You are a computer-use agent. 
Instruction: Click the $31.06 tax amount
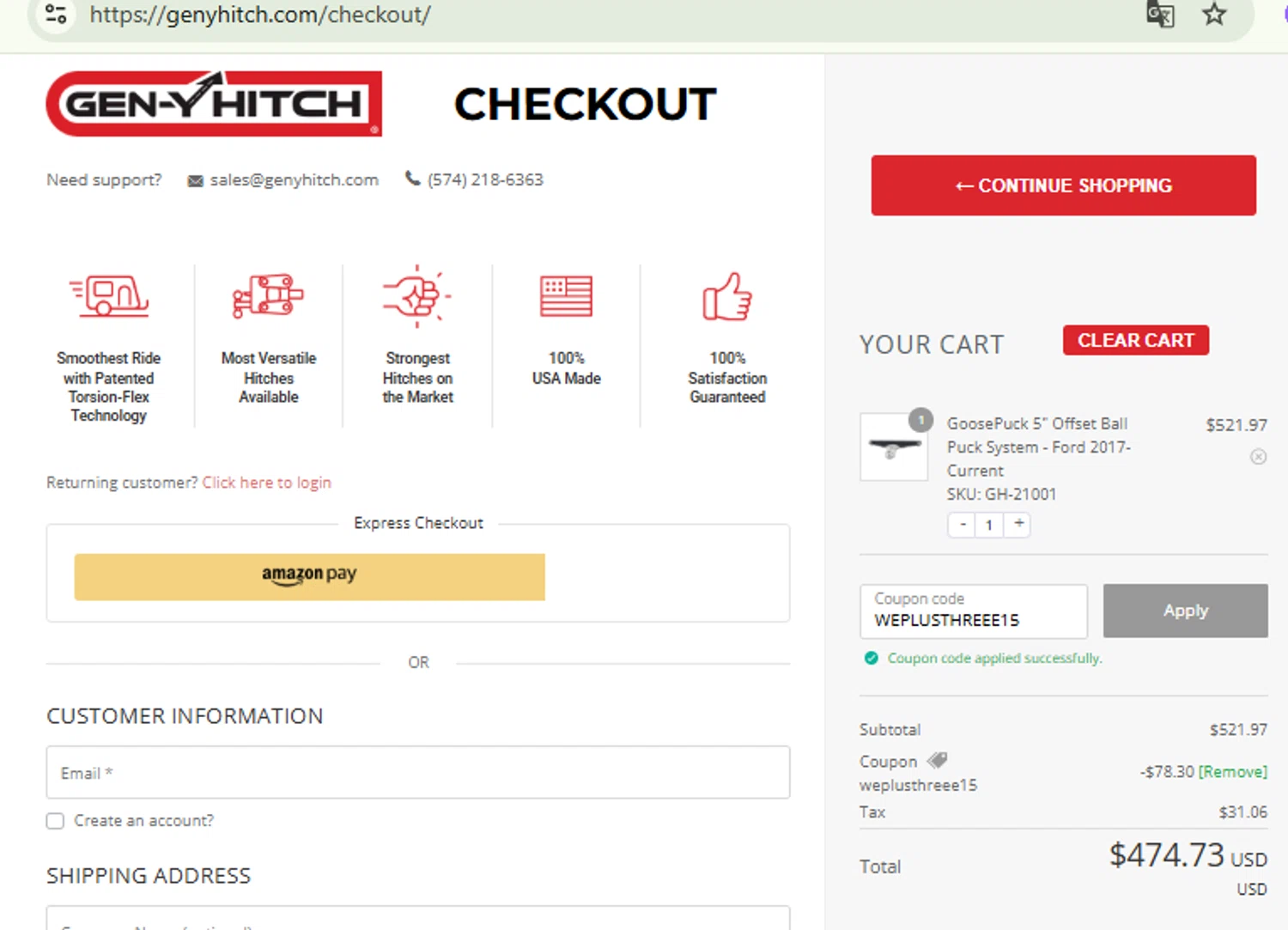(1243, 812)
